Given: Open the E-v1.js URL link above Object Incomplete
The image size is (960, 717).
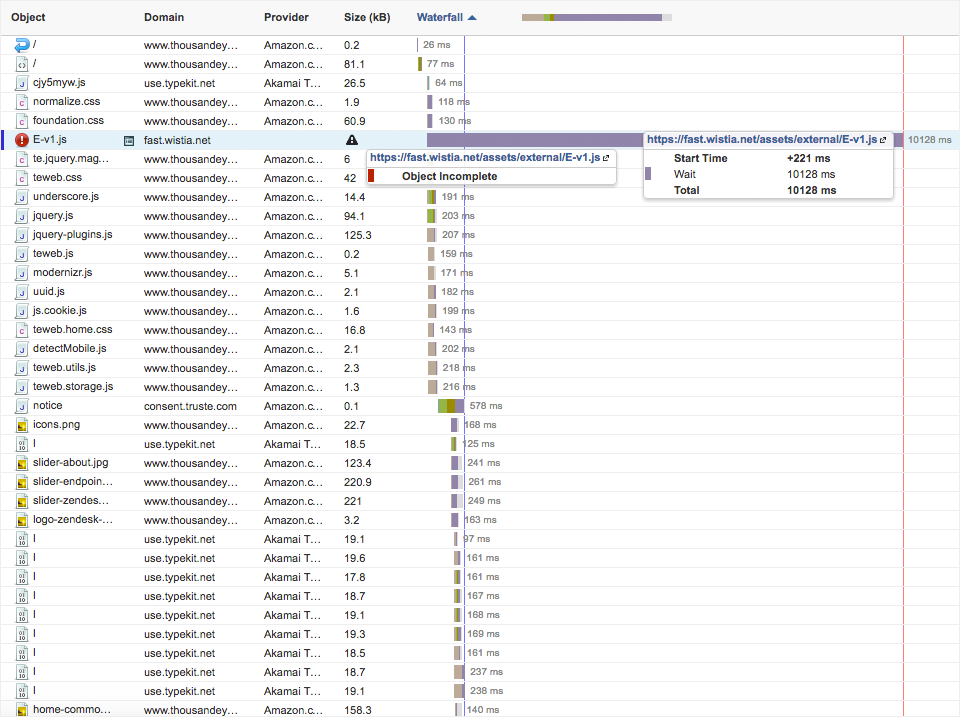Looking at the screenshot, I should point(485,158).
